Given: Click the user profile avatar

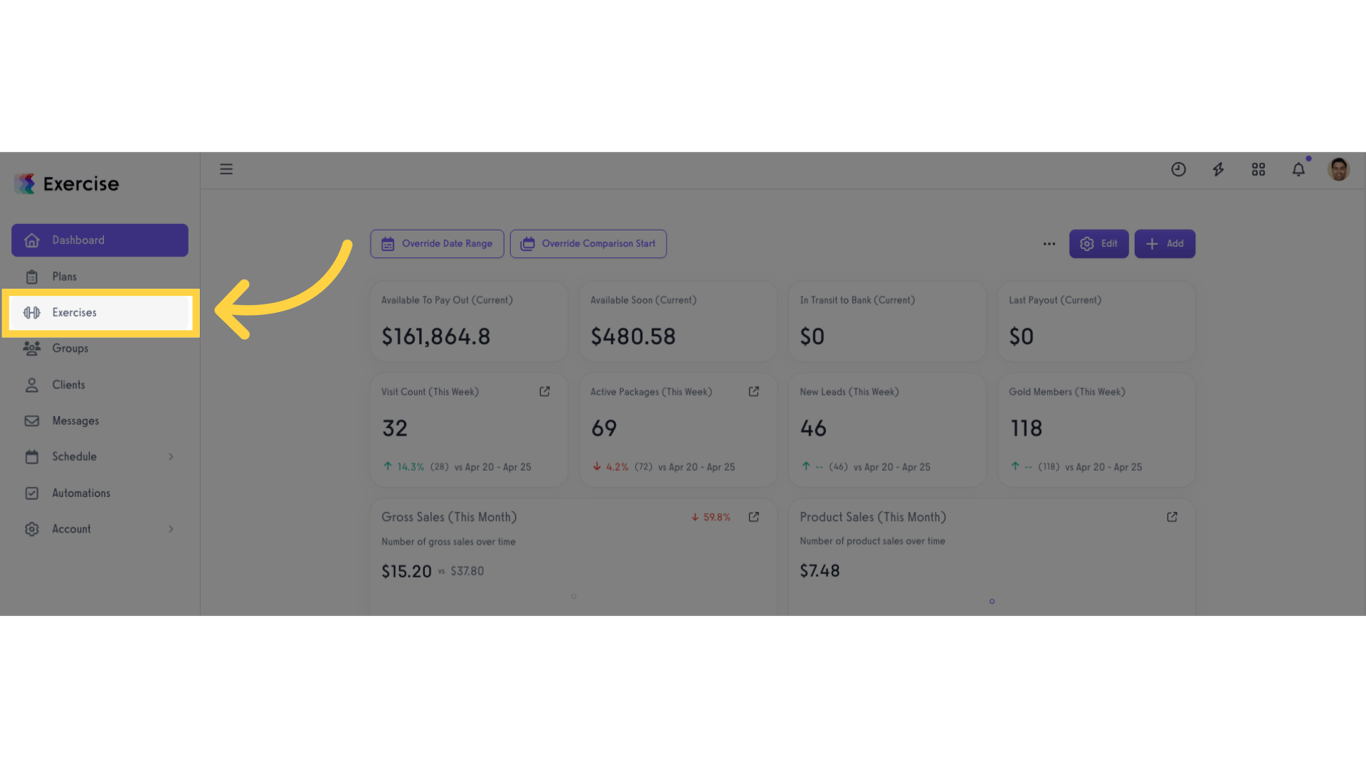Looking at the screenshot, I should pos(1338,169).
